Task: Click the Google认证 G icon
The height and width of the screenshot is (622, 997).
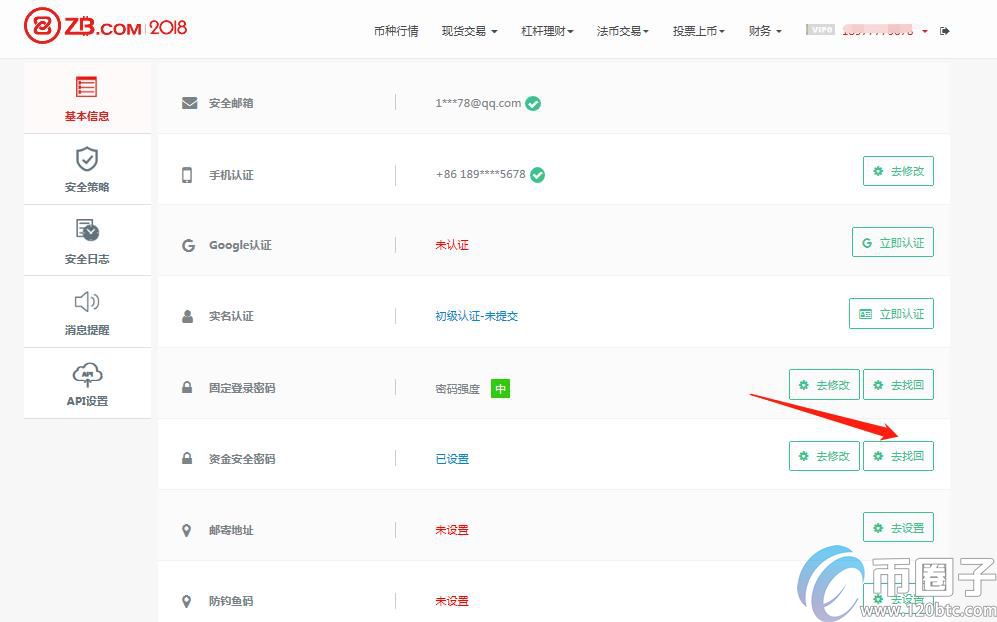Action: [188, 245]
